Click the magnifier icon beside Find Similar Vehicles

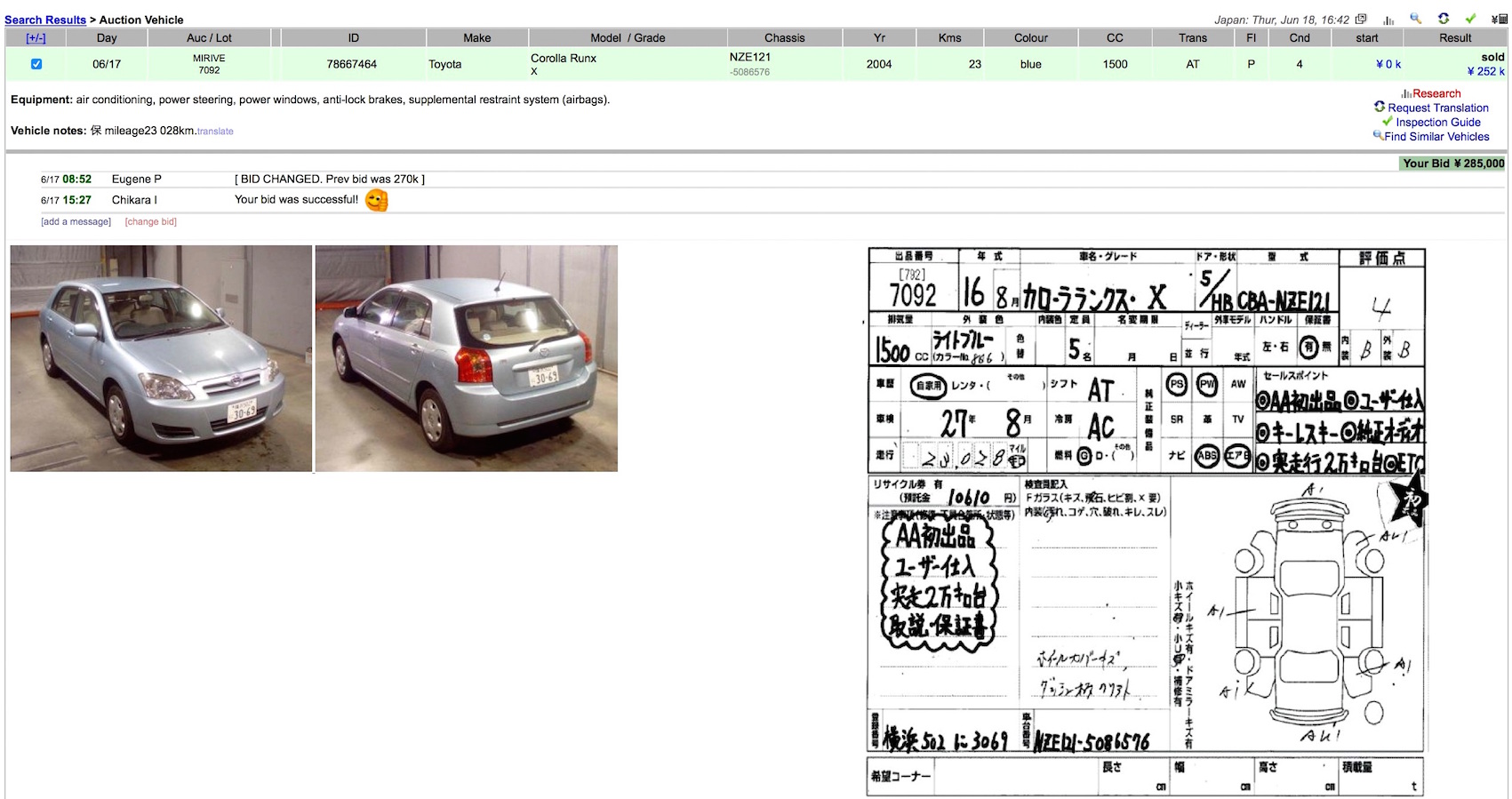pos(1378,135)
